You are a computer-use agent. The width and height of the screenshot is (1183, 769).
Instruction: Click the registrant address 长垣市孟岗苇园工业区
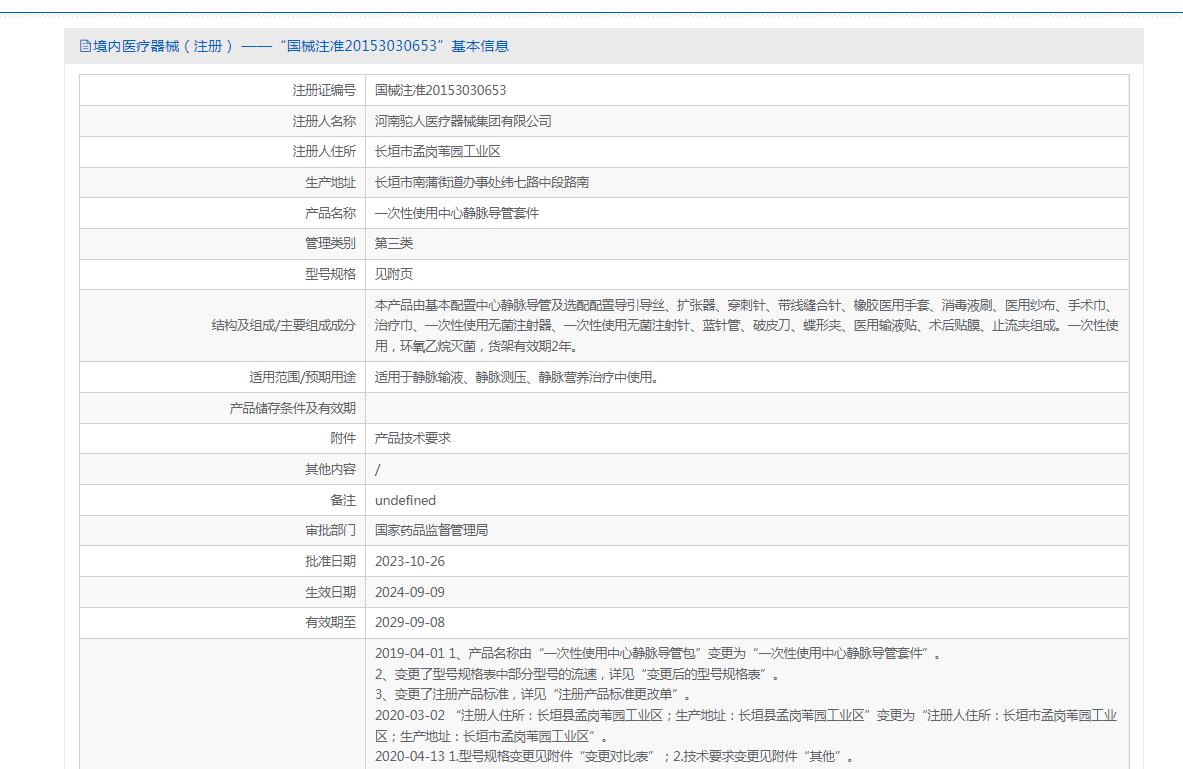[x=437, y=152]
